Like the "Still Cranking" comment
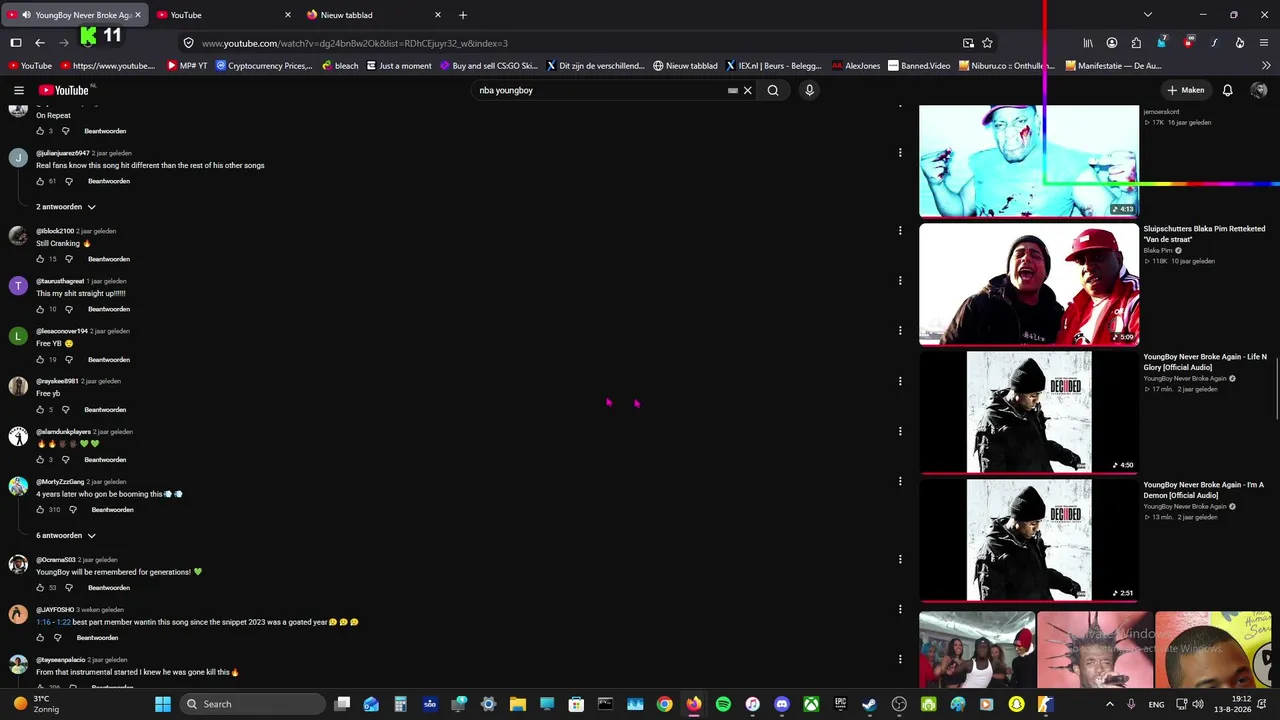The image size is (1280, 720). click(x=40, y=259)
